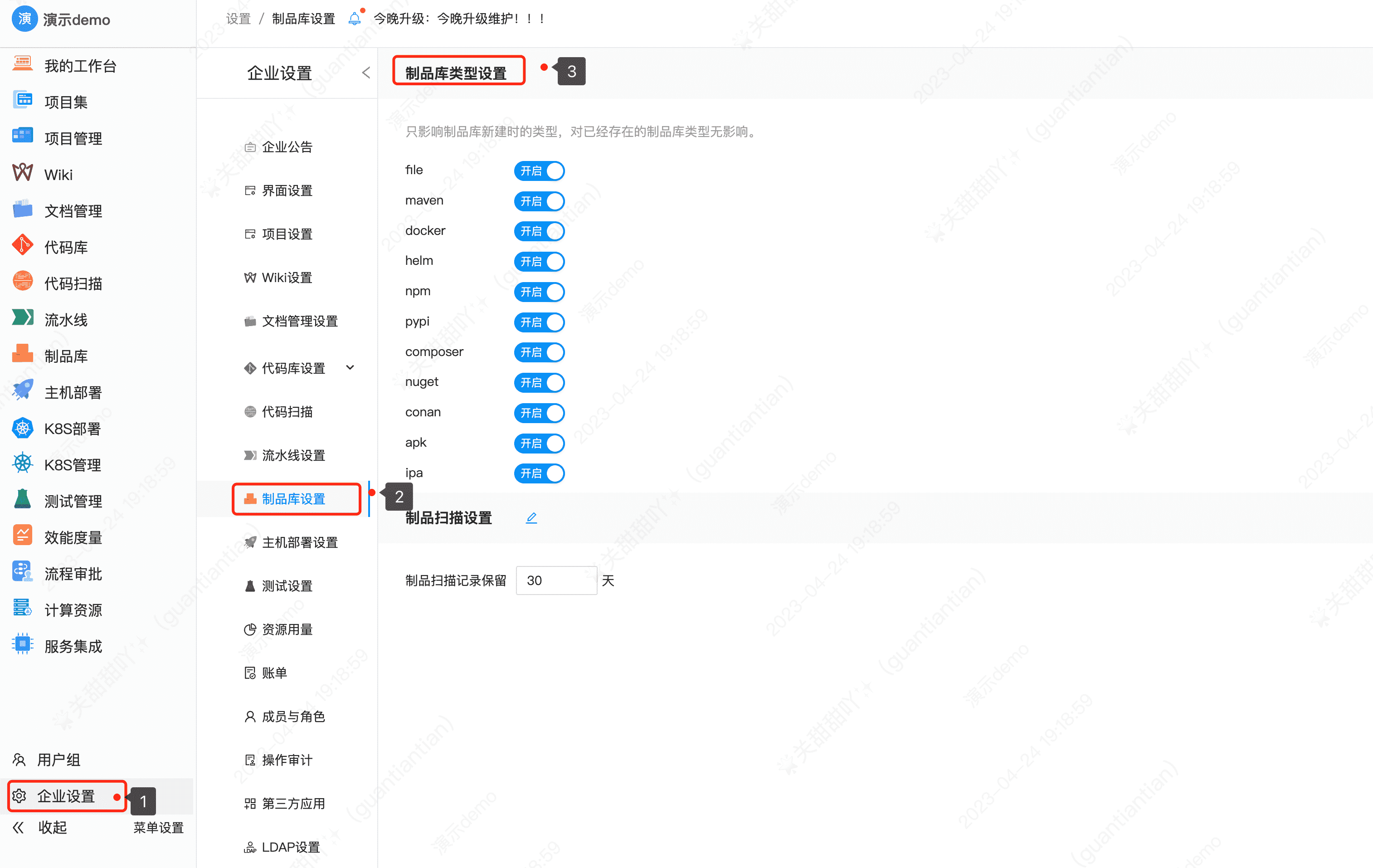
Task: Edit the 制品扫描记录保留 days value
Action: [556, 580]
